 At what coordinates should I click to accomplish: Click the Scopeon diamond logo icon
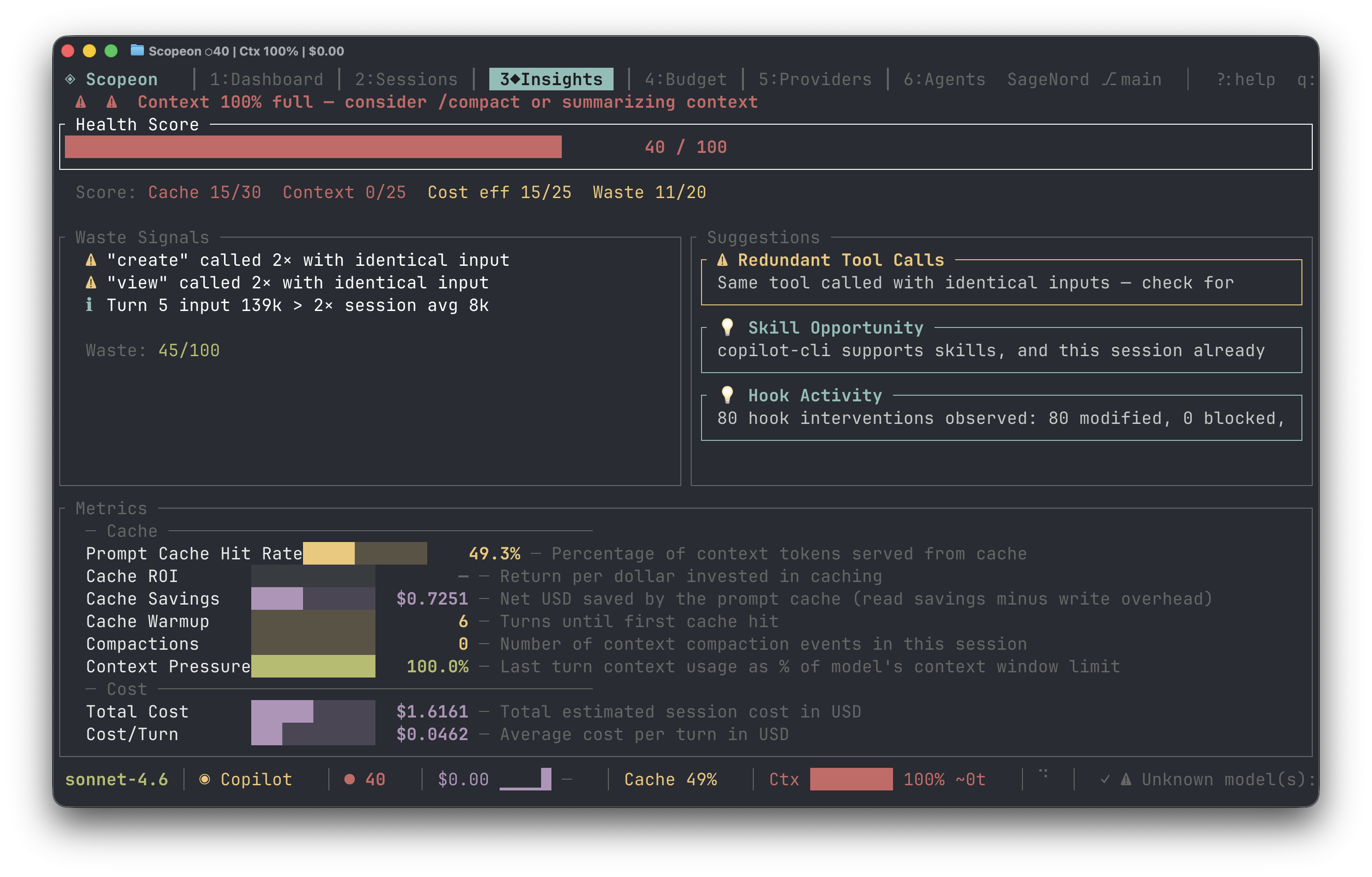[70, 79]
